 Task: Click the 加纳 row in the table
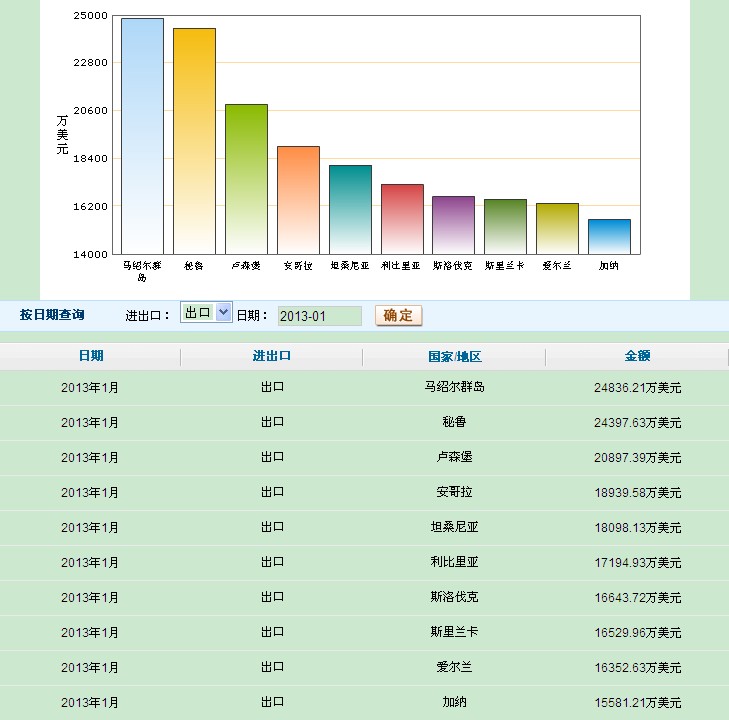point(454,702)
